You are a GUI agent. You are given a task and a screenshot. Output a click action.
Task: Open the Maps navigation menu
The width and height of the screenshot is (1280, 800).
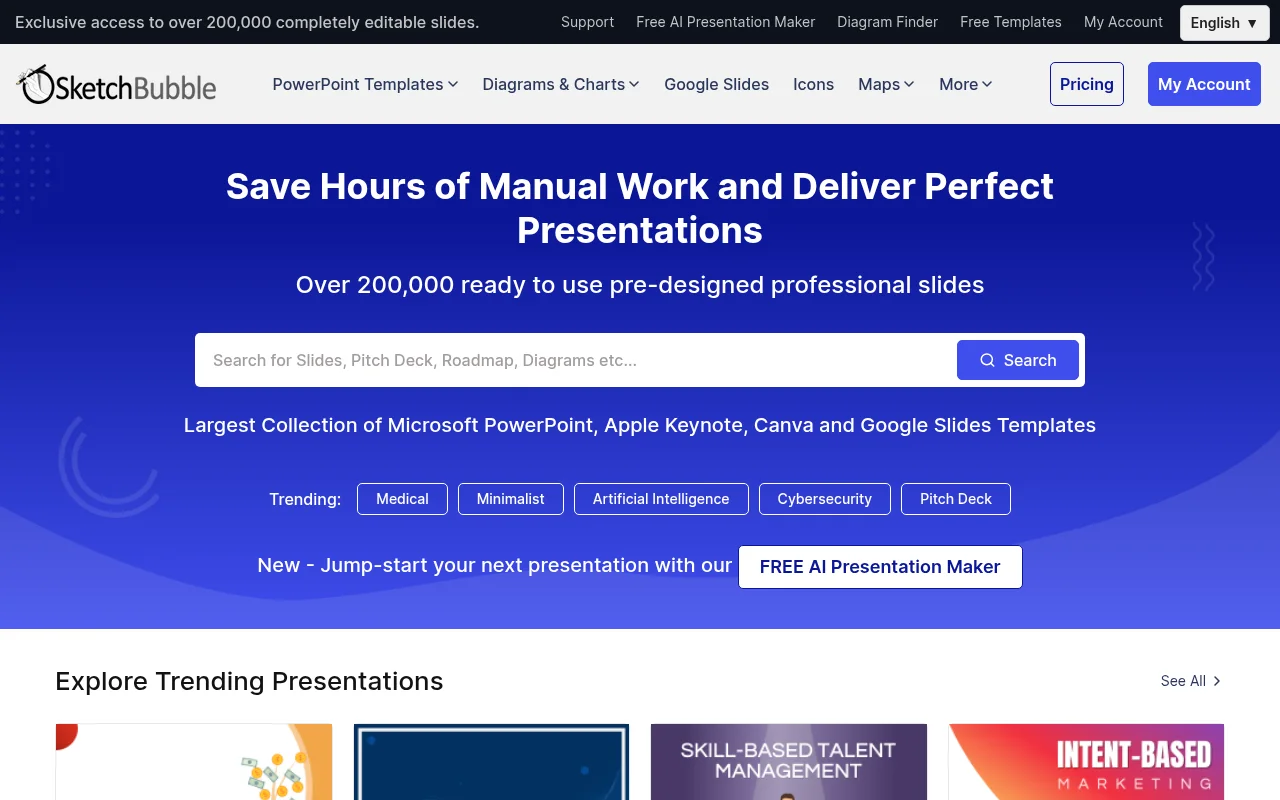[885, 84]
